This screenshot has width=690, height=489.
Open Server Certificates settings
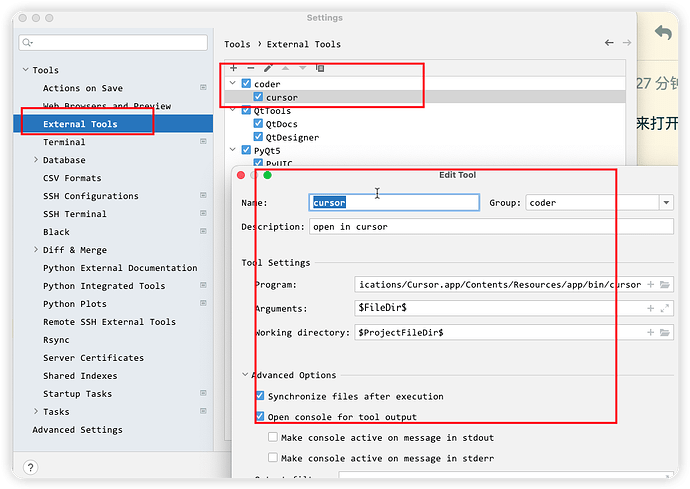point(93,358)
